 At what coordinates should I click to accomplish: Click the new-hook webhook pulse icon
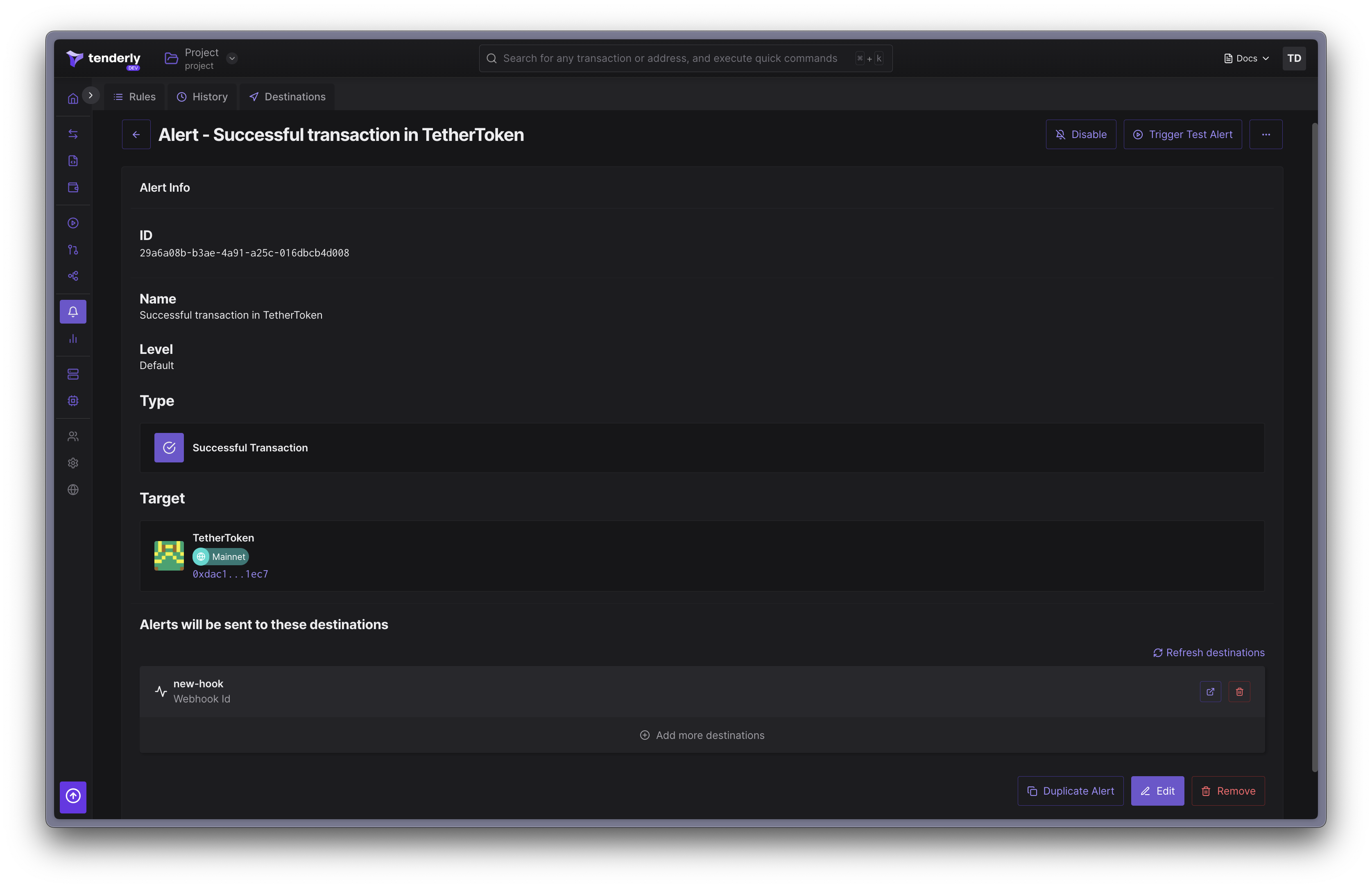pyautogui.click(x=161, y=691)
